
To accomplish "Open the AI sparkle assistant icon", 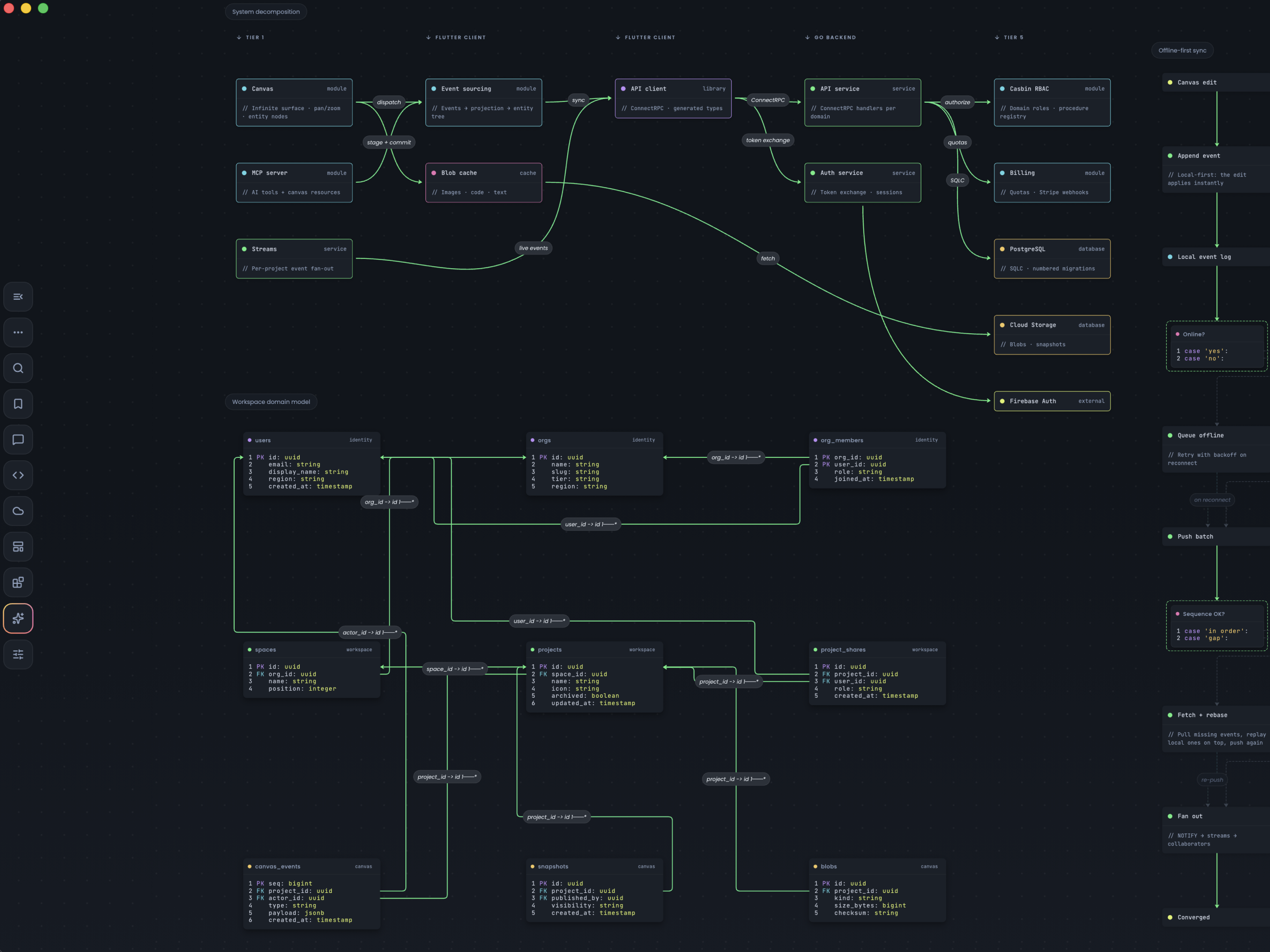I will 18,618.
